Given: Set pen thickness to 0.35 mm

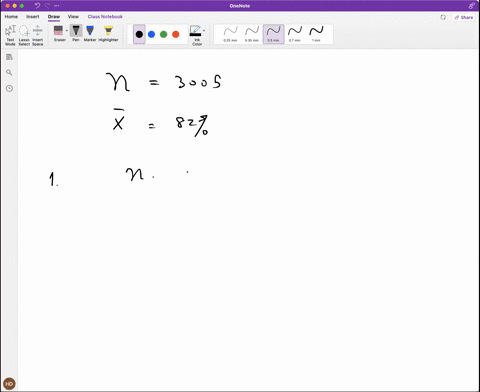Looking at the screenshot, I should pyautogui.click(x=252, y=34).
